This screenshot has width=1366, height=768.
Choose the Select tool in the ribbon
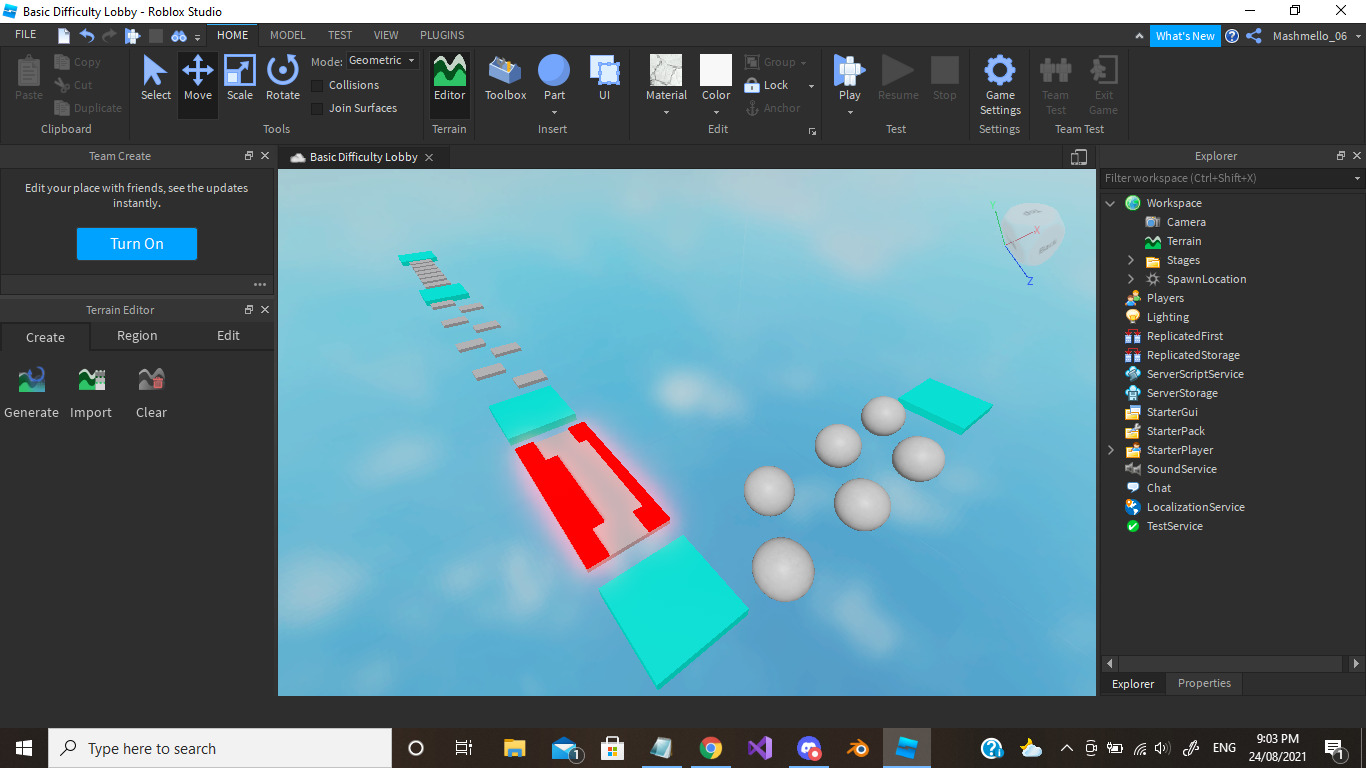coord(155,78)
